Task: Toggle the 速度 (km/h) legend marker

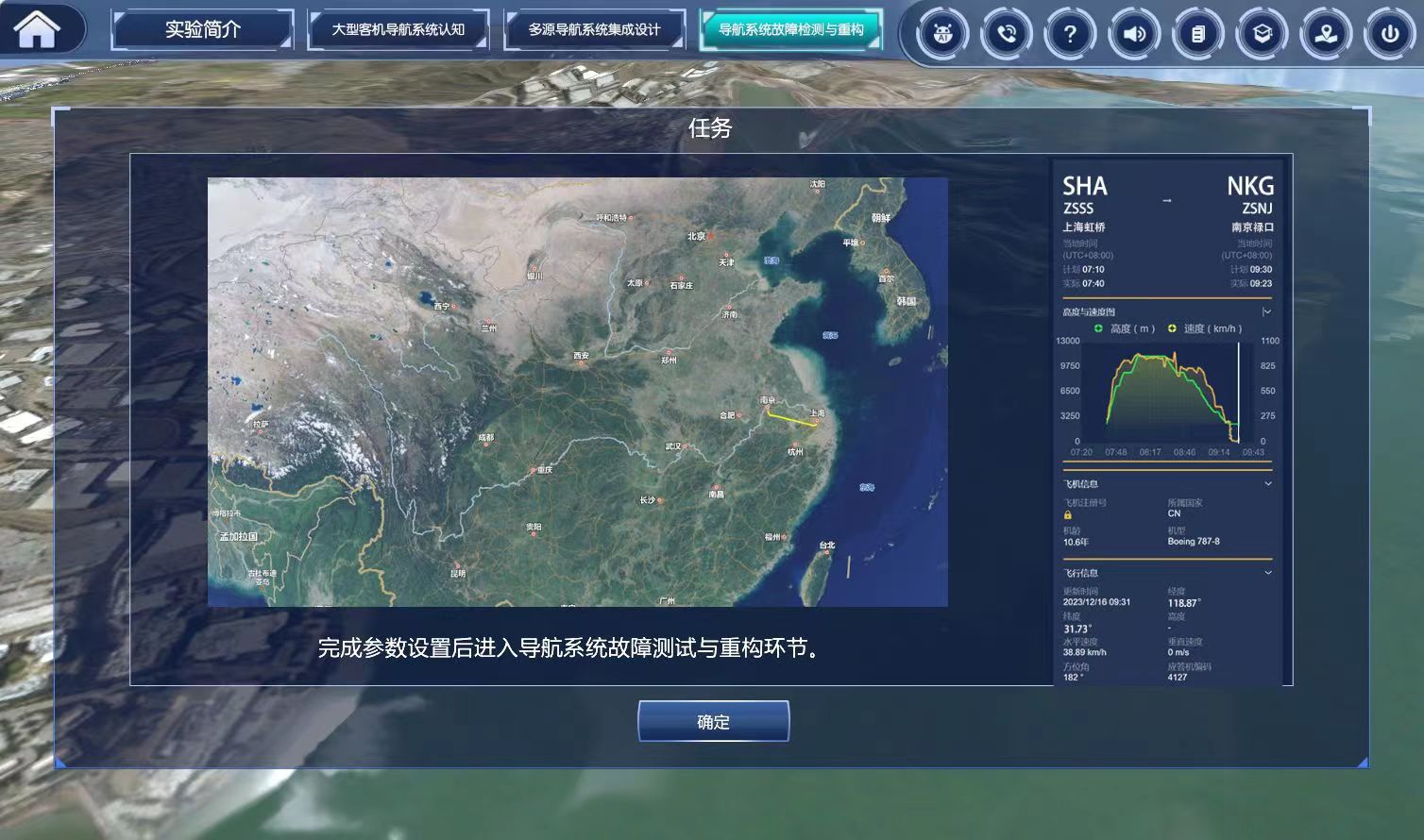Action: point(1172,328)
